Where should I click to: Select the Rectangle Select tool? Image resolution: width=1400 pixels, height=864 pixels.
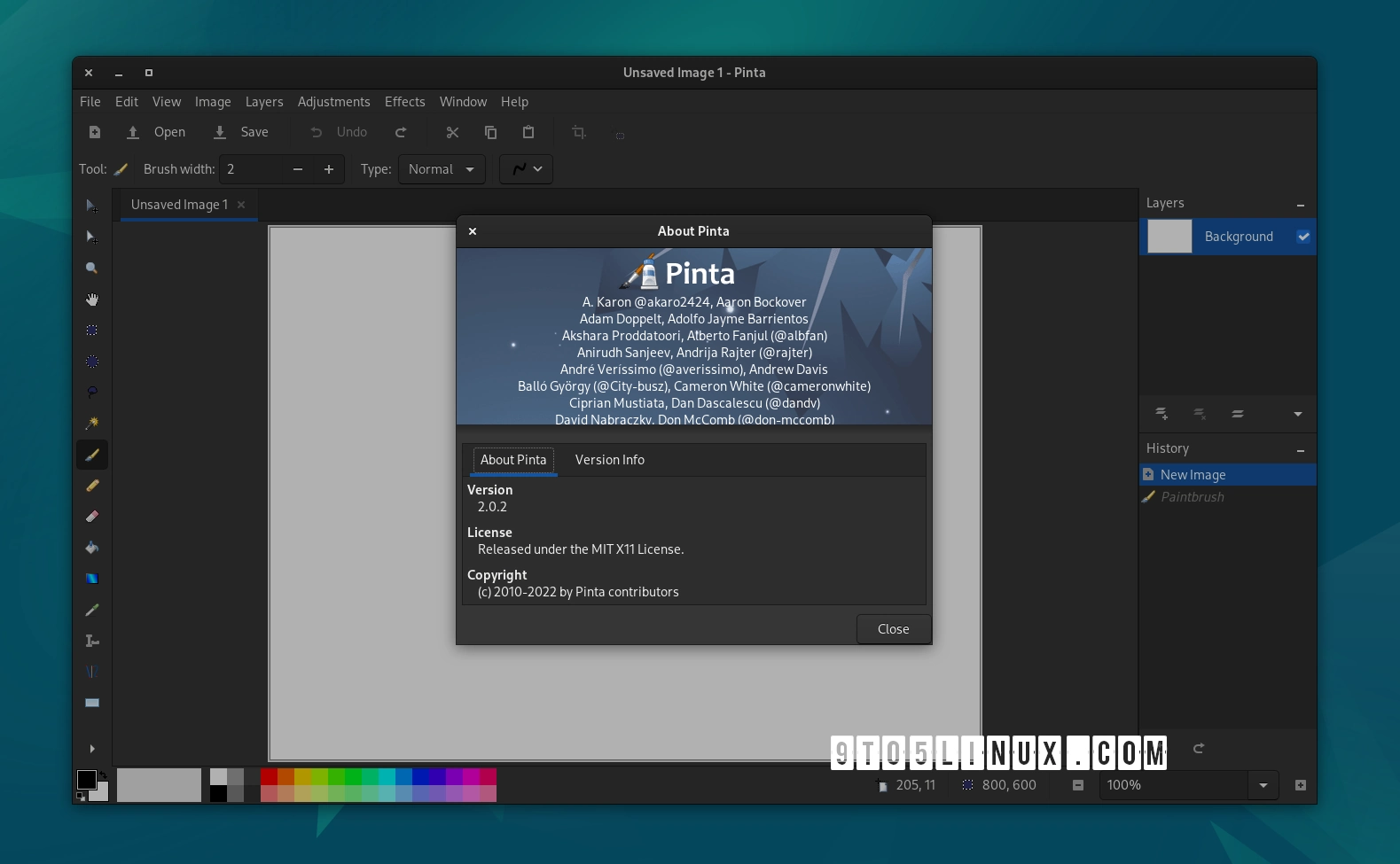tap(91, 331)
